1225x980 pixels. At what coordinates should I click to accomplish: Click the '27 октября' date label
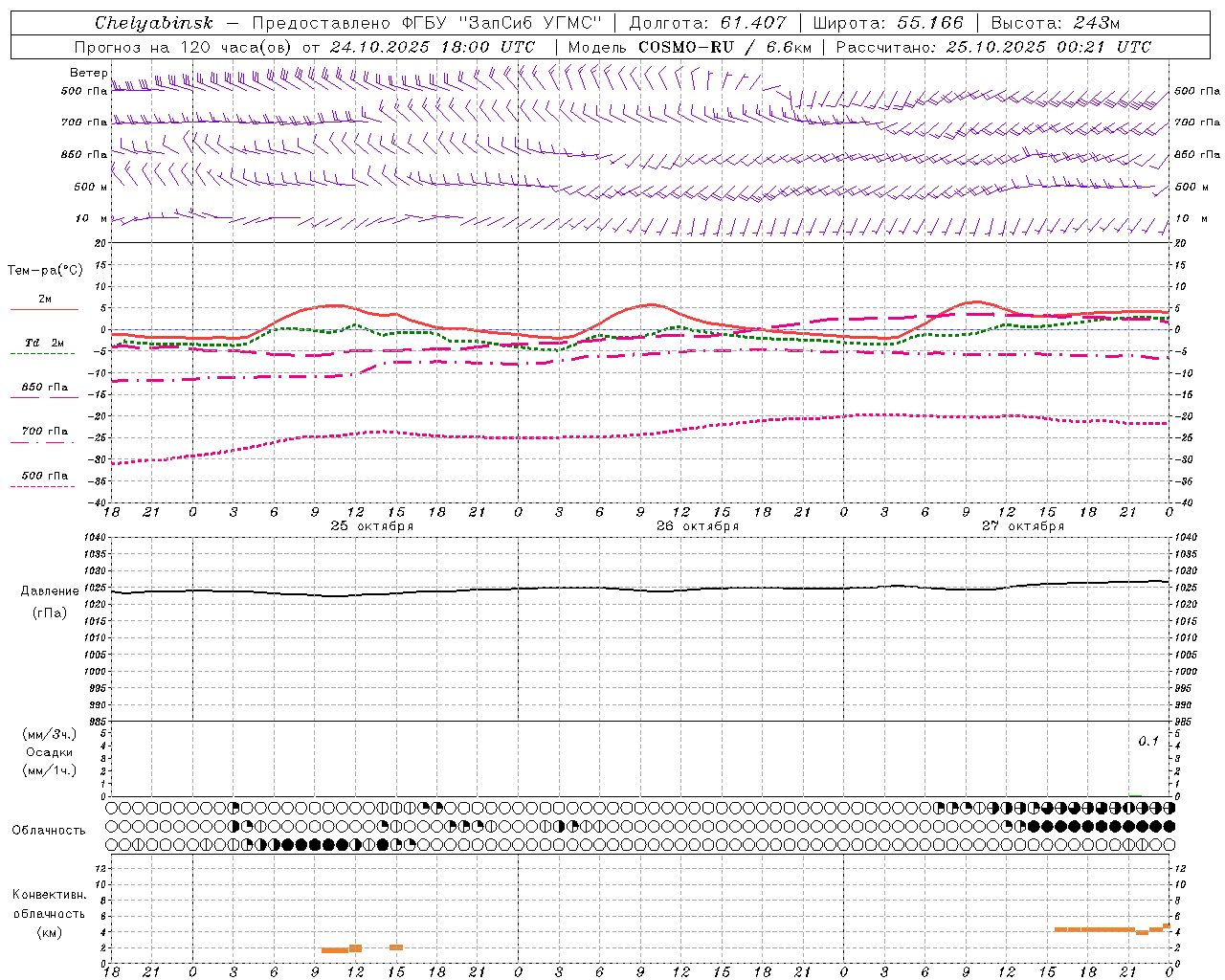click(1023, 526)
